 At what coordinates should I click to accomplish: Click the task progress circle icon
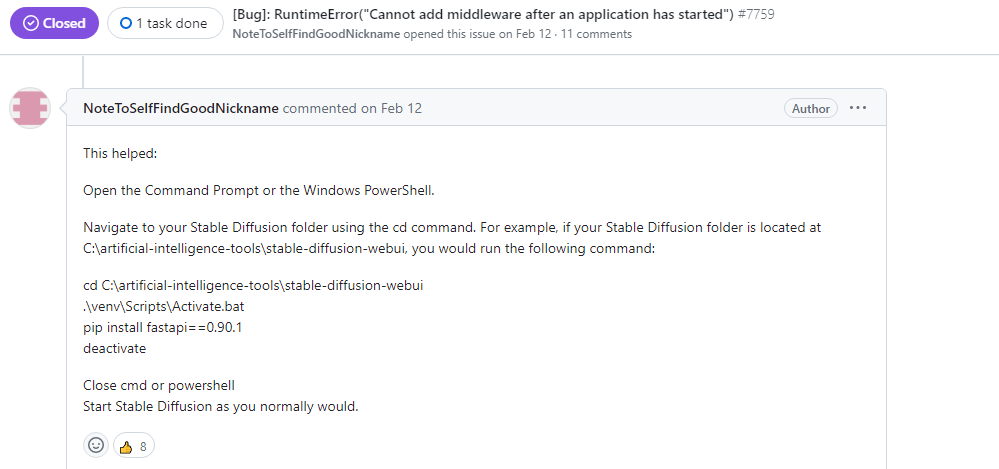tap(125, 23)
